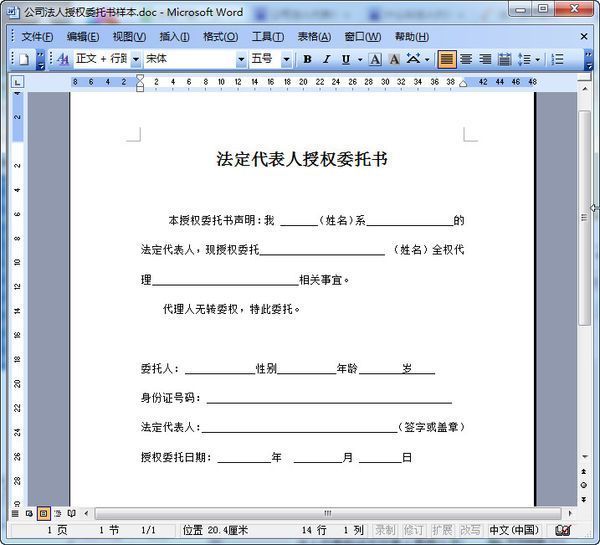Click the vertical scrollbar thumb
Viewport: 600px width, 545px height.
(584, 217)
